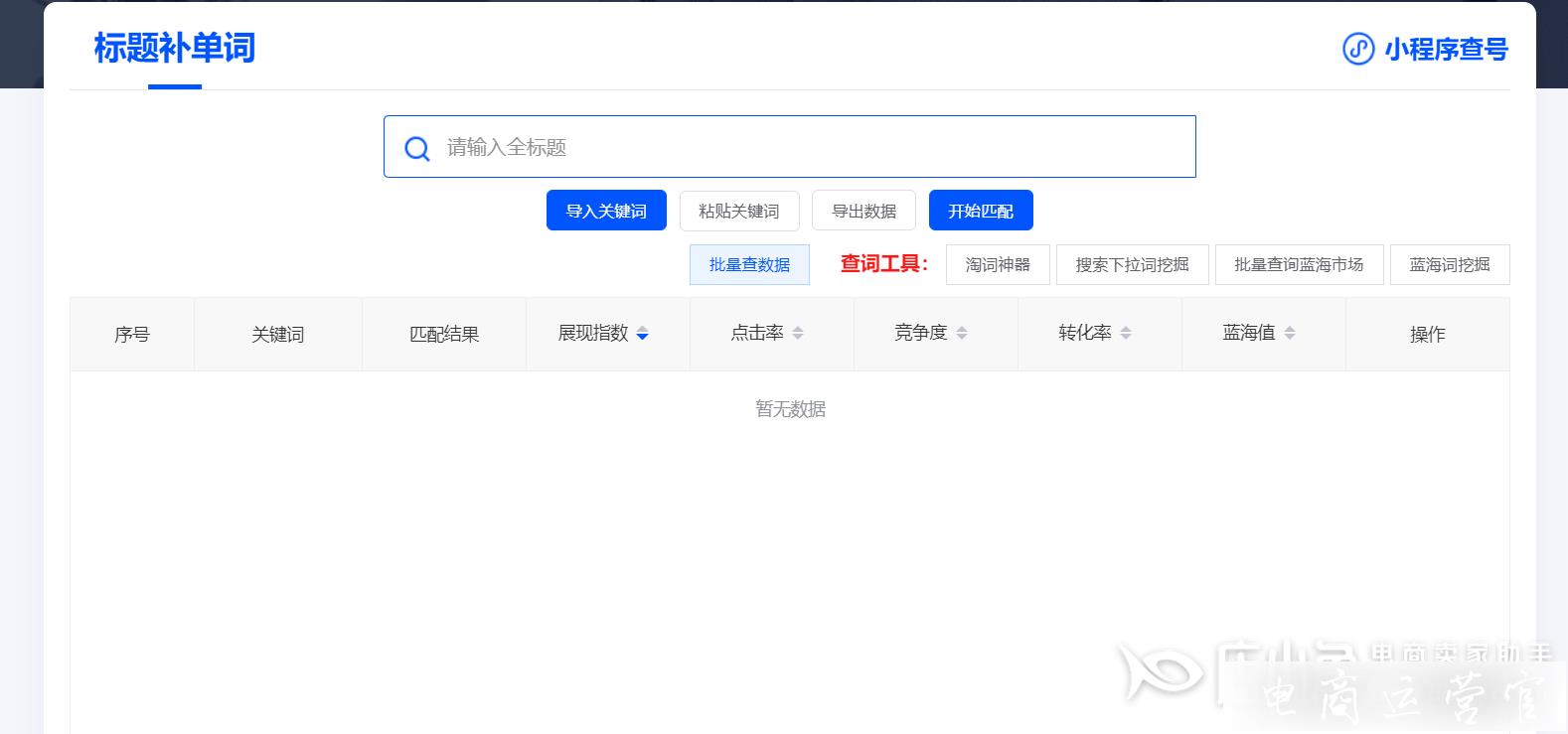Image resolution: width=1568 pixels, height=734 pixels.
Task: Focus the 请输入全标题 input field
Action: point(790,147)
